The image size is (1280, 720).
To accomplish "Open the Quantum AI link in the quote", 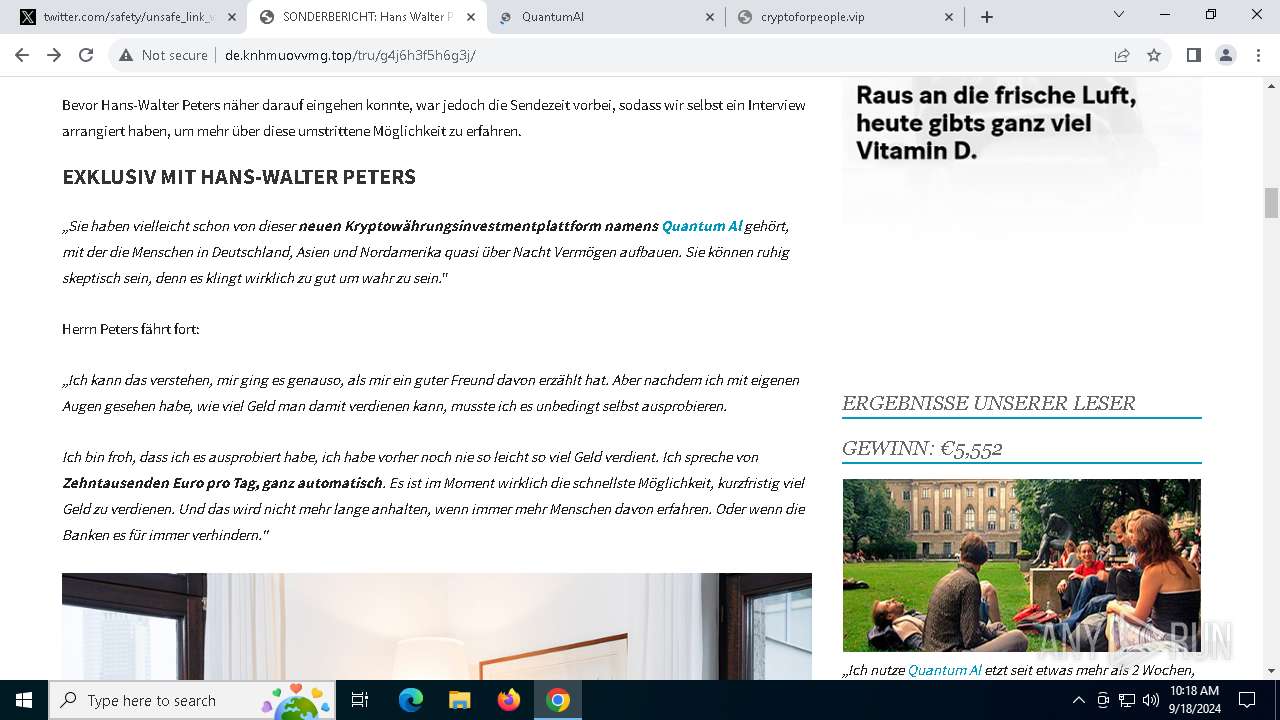I will [x=702, y=226].
